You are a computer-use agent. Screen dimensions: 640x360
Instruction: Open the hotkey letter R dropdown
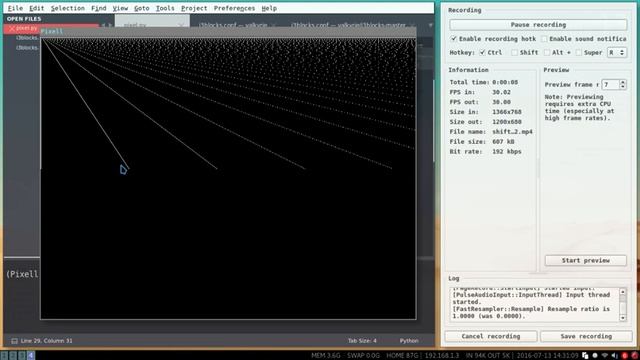(x=617, y=53)
